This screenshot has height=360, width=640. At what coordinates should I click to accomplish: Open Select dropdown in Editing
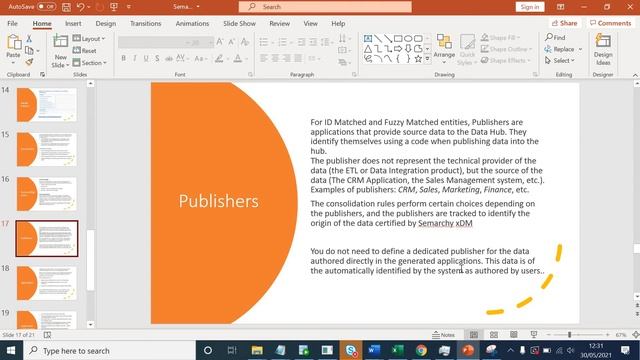point(560,60)
